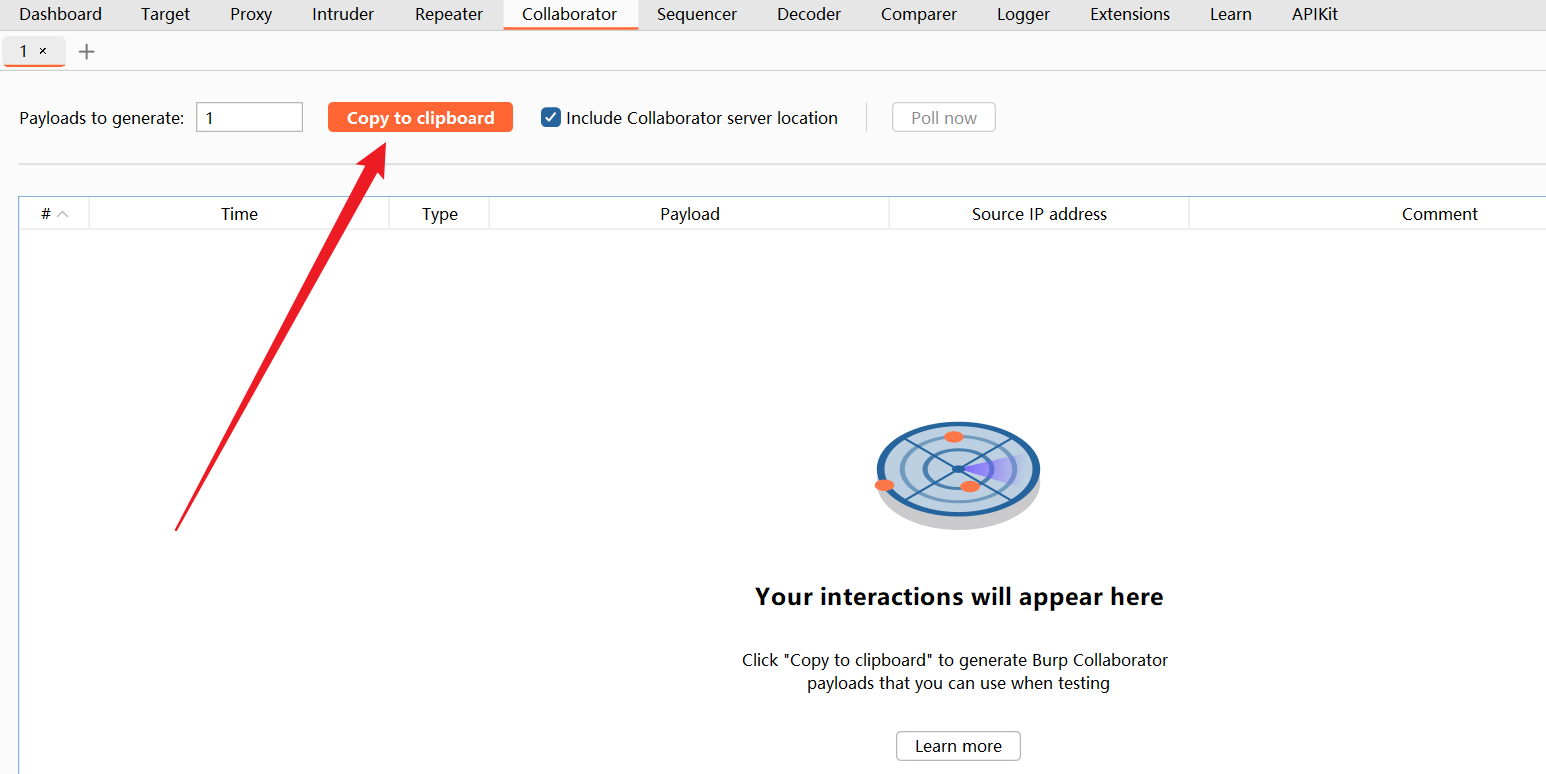Sort interactions by the # column
Screen dimensions: 1546x774
[55, 213]
